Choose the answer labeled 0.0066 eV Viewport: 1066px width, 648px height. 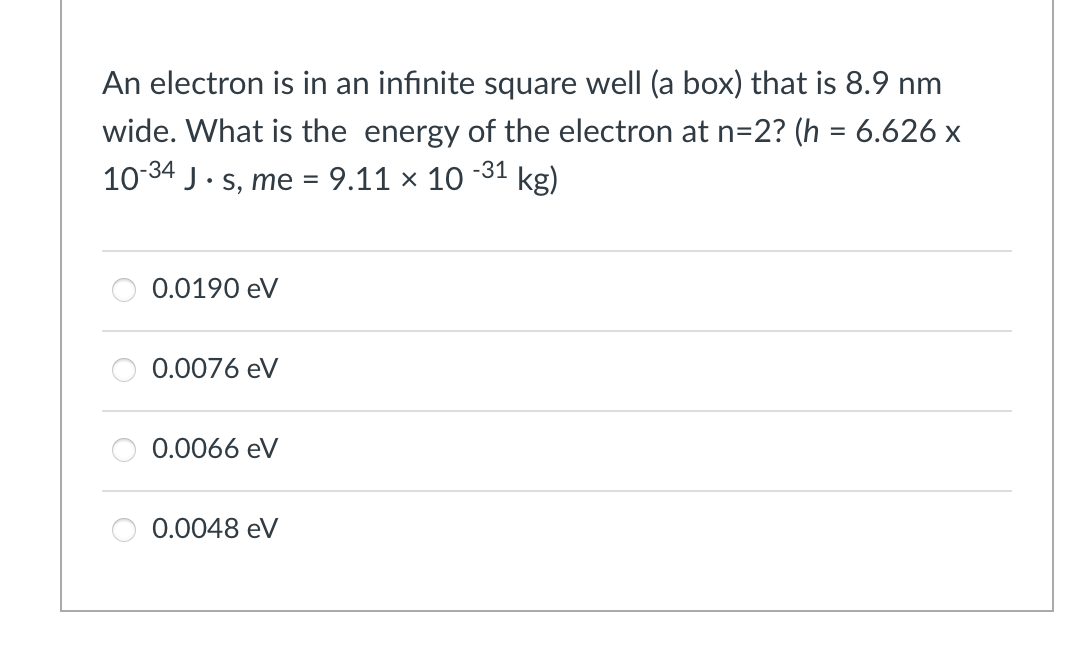(x=215, y=450)
